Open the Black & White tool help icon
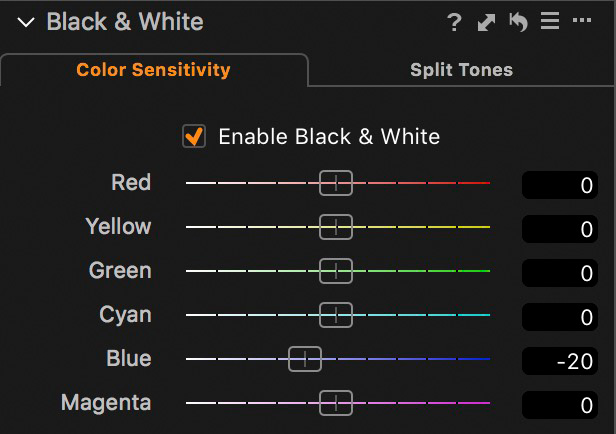Image resolution: width=616 pixels, height=434 pixels. click(455, 22)
